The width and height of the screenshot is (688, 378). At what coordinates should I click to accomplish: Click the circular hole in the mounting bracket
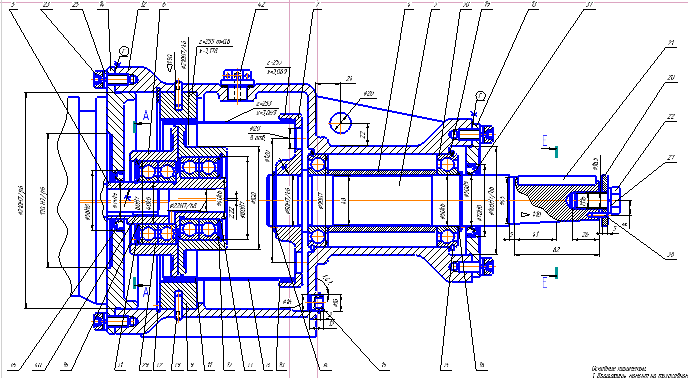pos(340,122)
